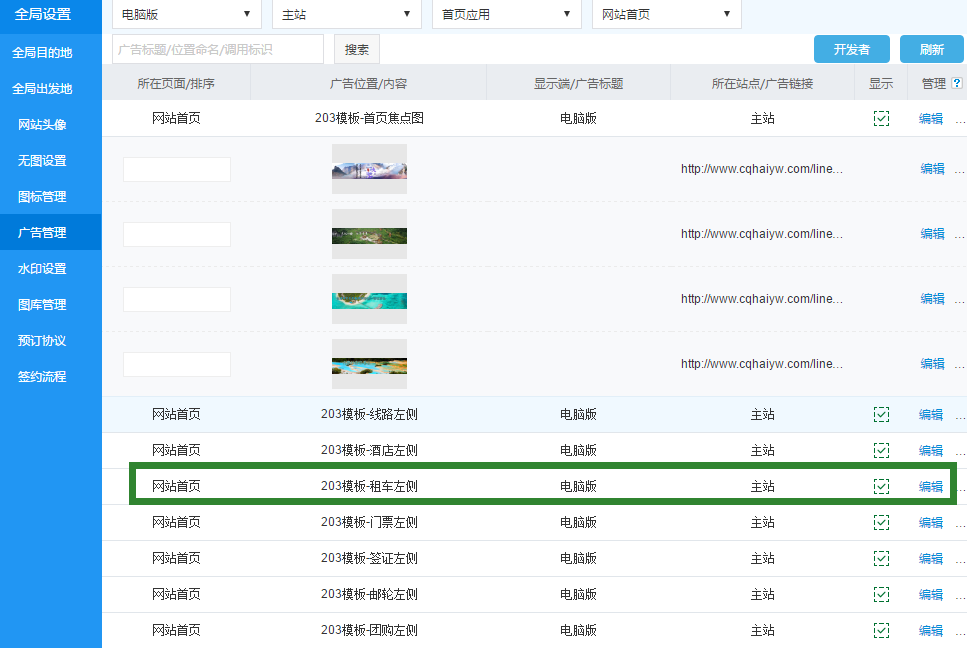
Task: Click the 开发者 button
Action: (851, 49)
